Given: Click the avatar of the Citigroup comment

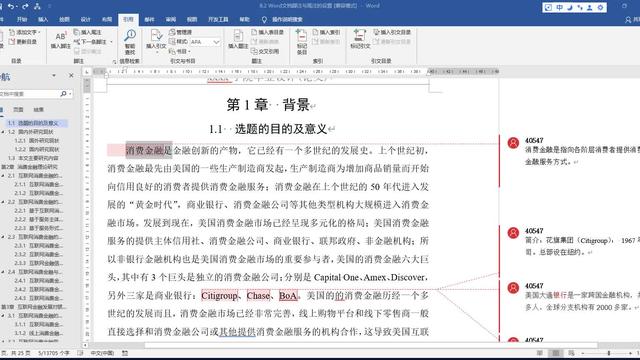Looking at the screenshot, I should pyautogui.click(x=513, y=233).
